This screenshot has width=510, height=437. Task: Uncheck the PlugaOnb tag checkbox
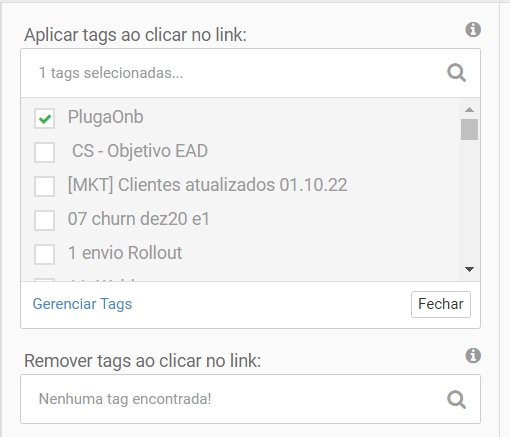coord(44,118)
